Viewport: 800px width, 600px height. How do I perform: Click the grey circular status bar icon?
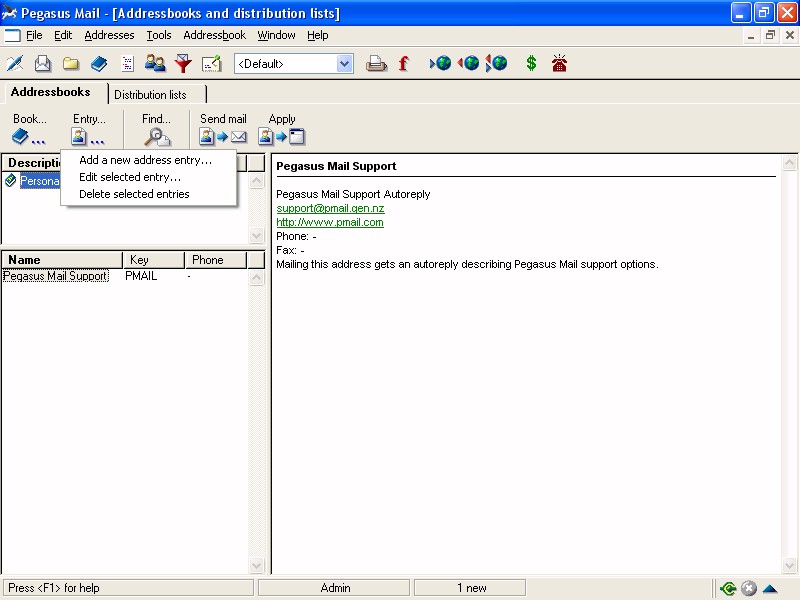pyautogui.click(x=748, y=588)
